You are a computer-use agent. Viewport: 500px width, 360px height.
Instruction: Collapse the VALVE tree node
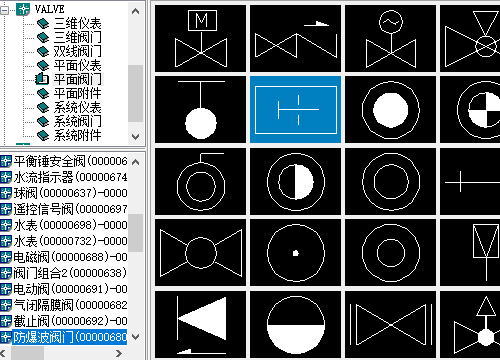point(4,10)
